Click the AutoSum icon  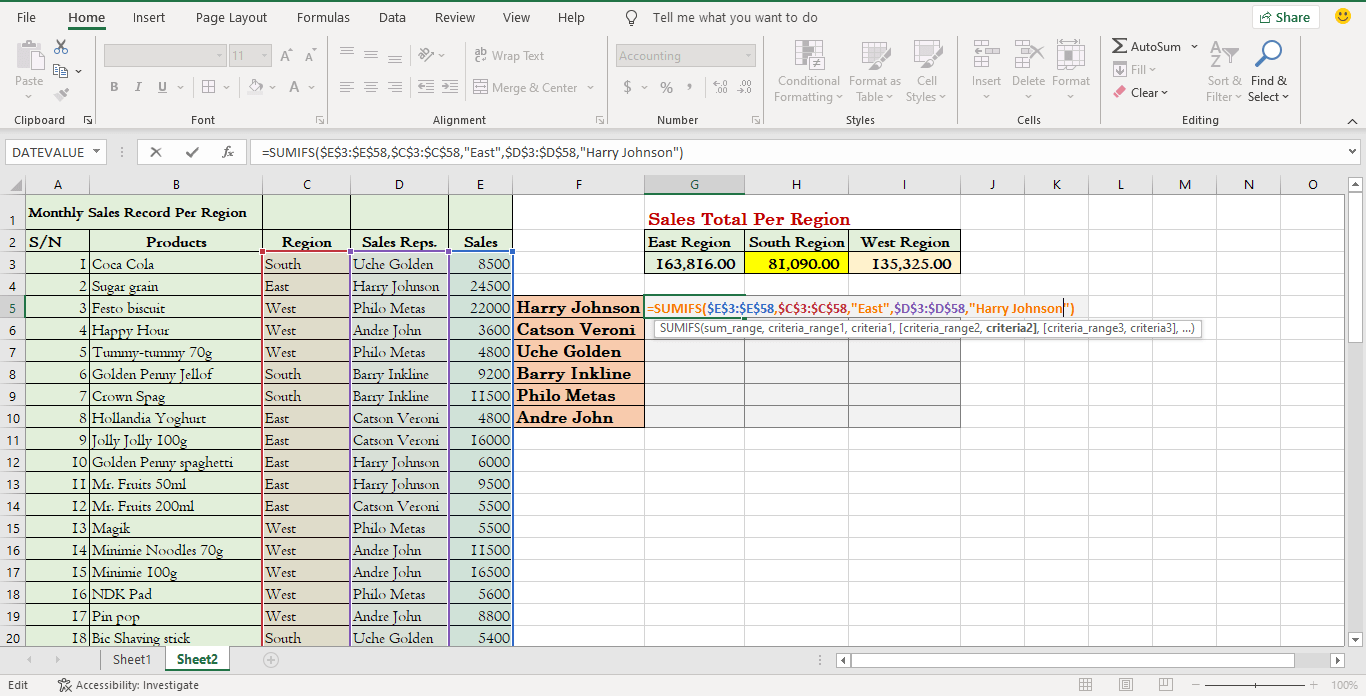tap(1120, 45)
